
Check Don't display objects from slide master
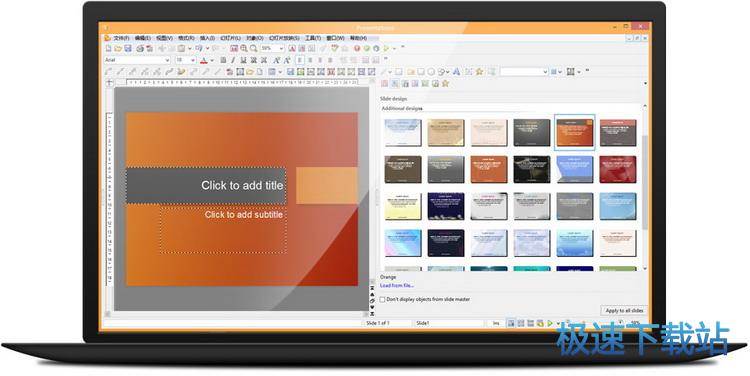(383, 299)
